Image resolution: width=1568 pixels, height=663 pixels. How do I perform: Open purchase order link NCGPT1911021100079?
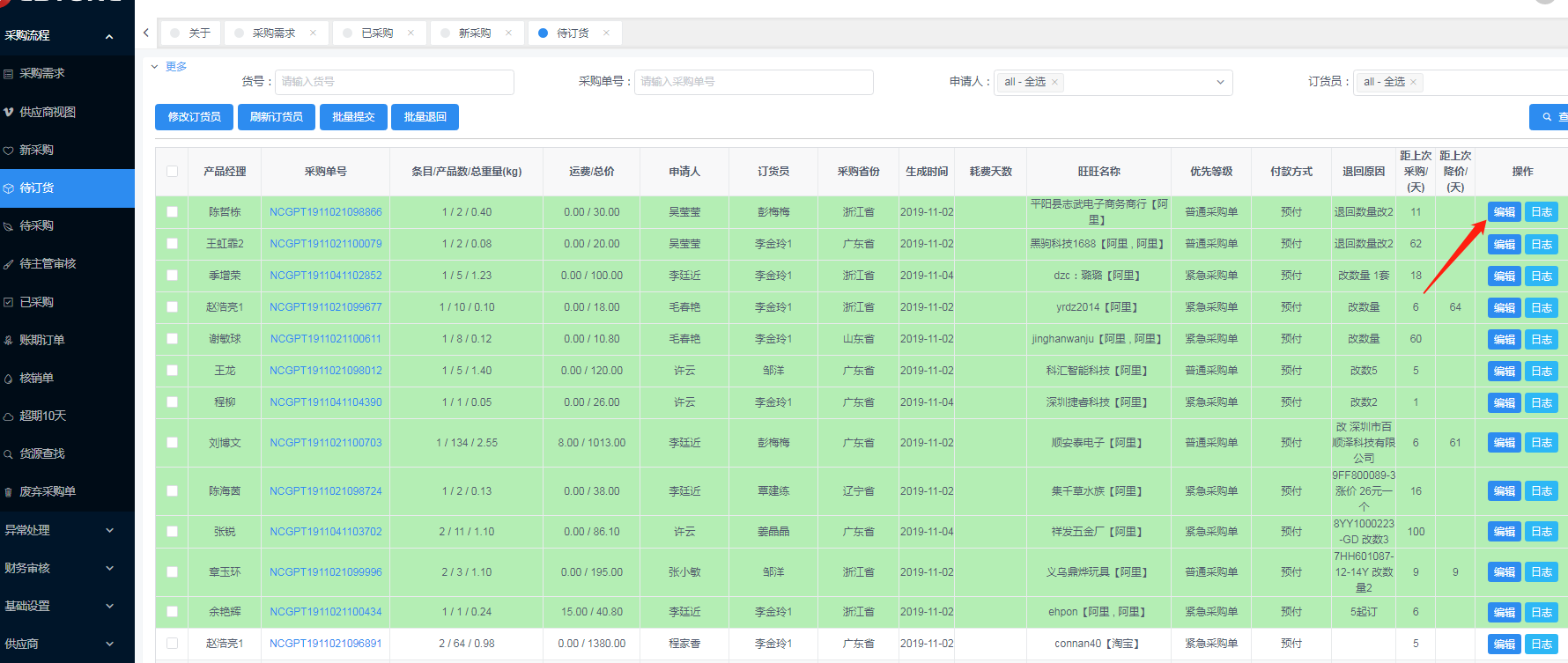point(326,244)
